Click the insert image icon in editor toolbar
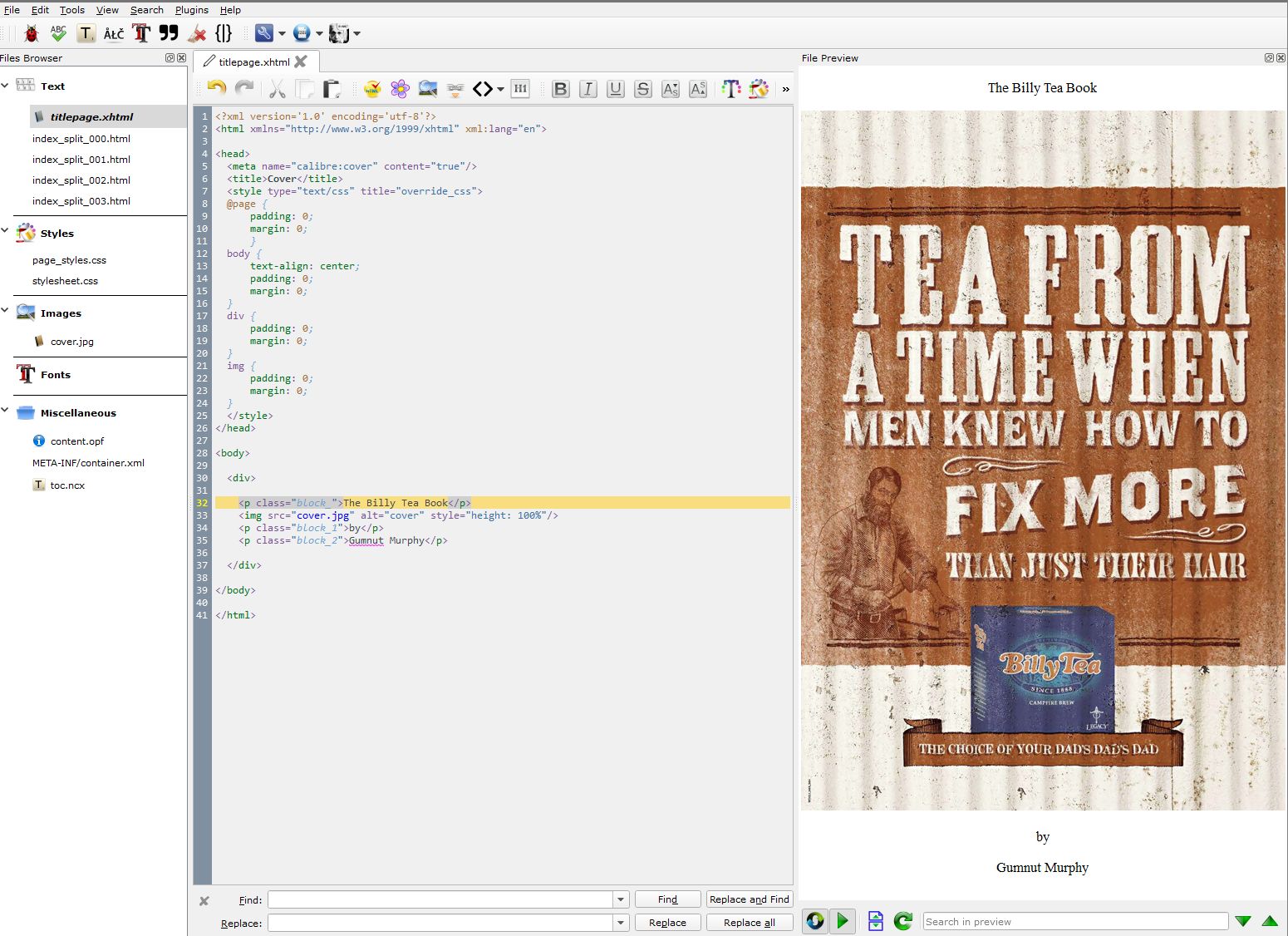This screenshot has width=1288, height=936. (x=428, y=88)
